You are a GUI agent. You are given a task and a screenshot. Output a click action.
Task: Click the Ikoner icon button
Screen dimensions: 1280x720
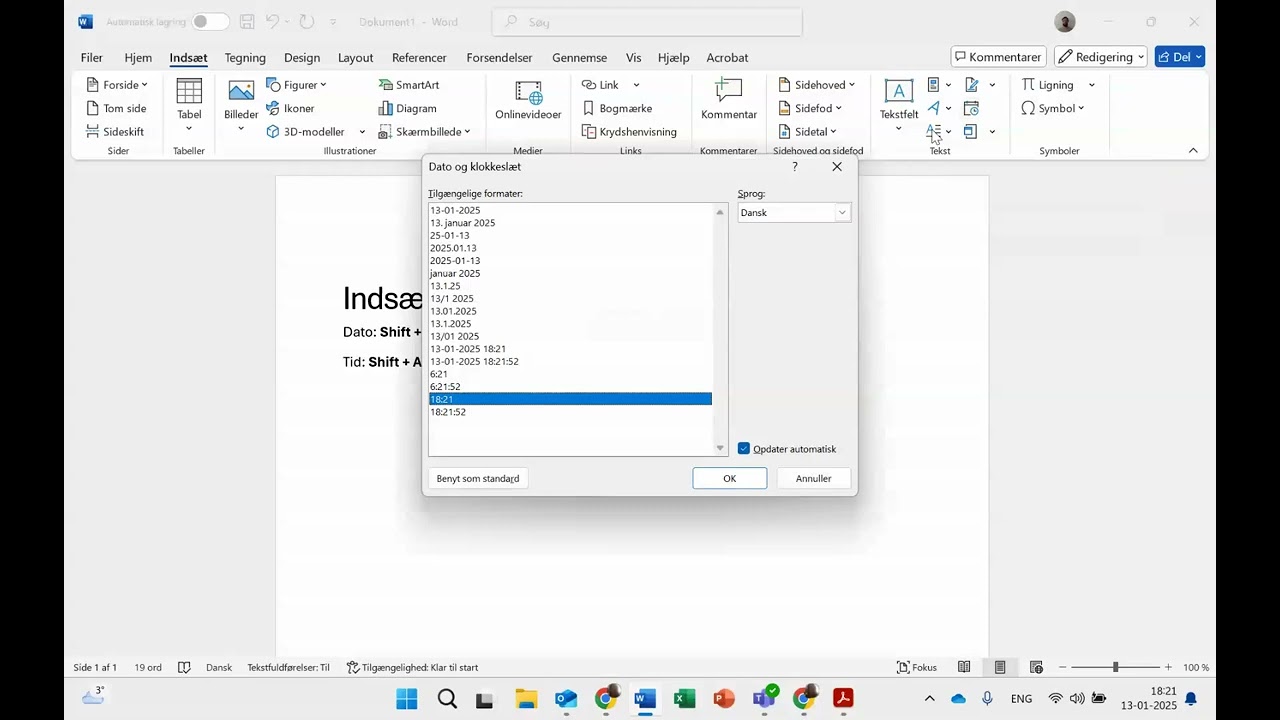[x=290, y=108]
